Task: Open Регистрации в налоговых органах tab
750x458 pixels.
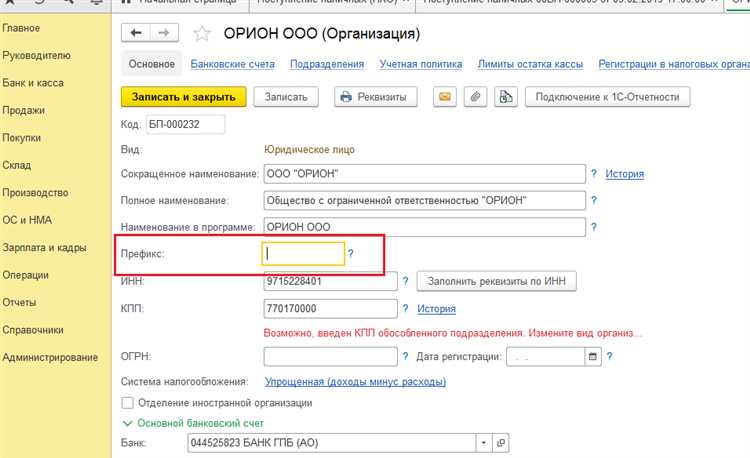Action: click(674, 64)
